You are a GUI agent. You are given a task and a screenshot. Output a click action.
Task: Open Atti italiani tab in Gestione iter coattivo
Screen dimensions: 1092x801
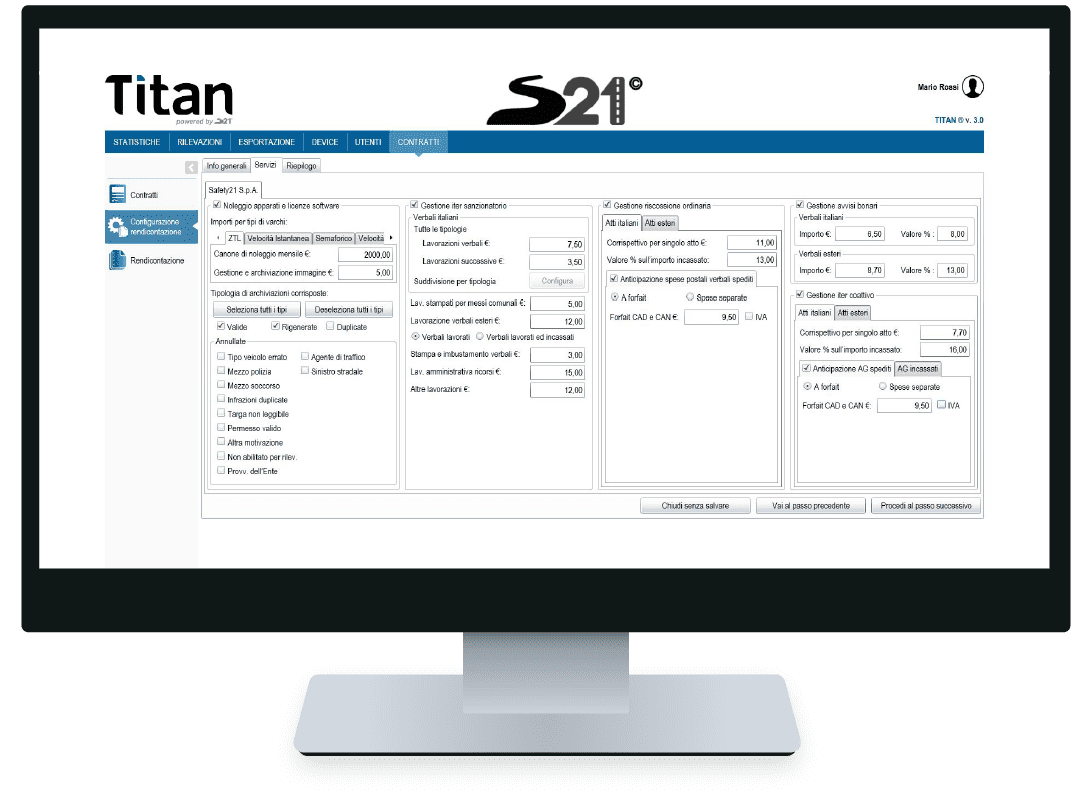tap(815, 313)
